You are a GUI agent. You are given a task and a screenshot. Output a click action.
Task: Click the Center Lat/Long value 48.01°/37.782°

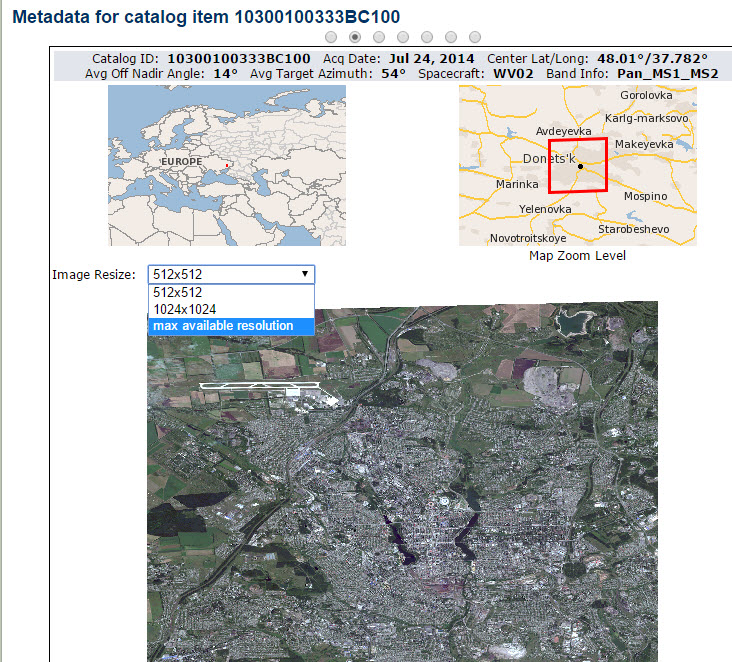pos(652,59)
